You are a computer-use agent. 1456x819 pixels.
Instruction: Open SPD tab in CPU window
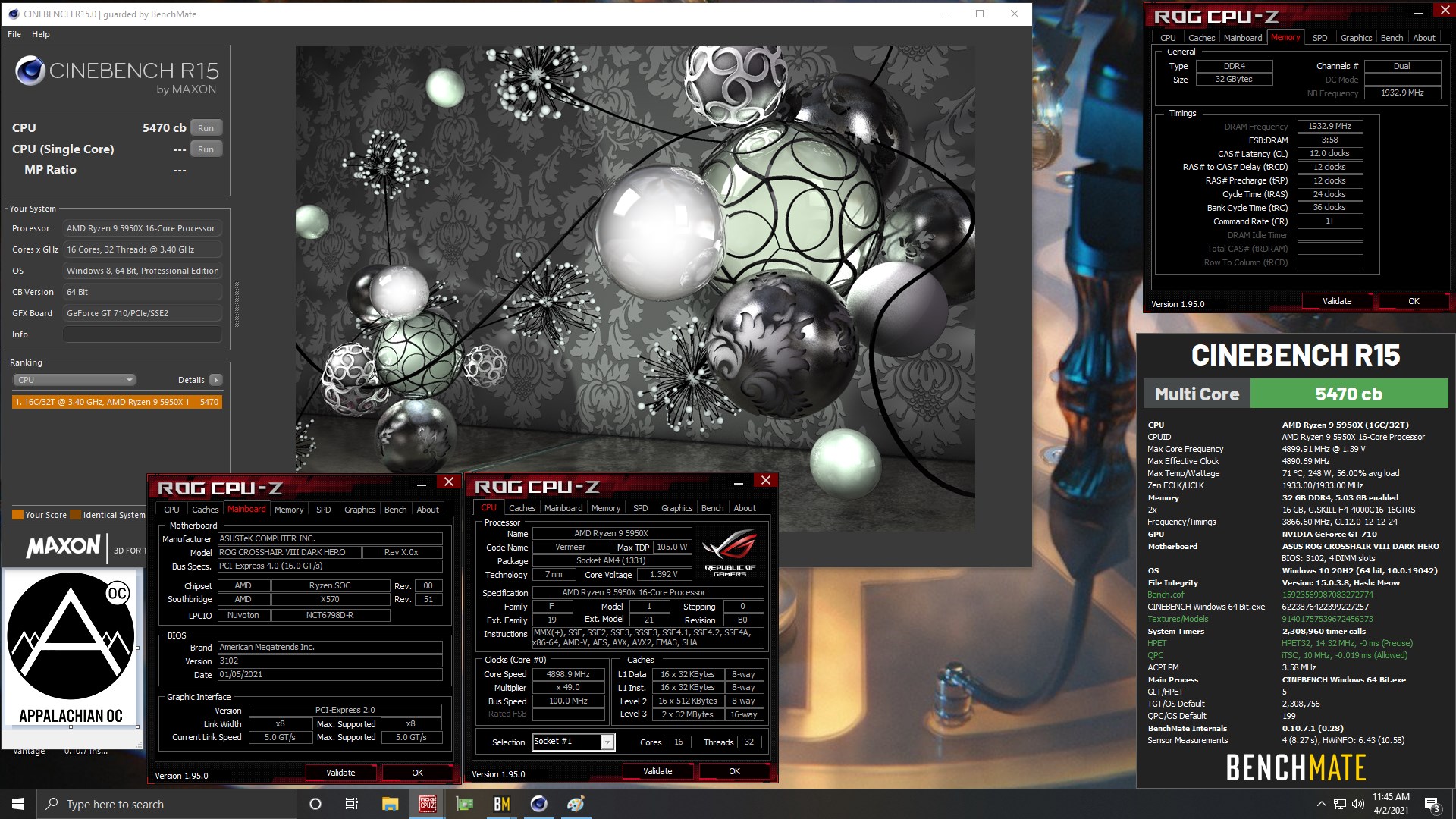click(x=641, y=508)
